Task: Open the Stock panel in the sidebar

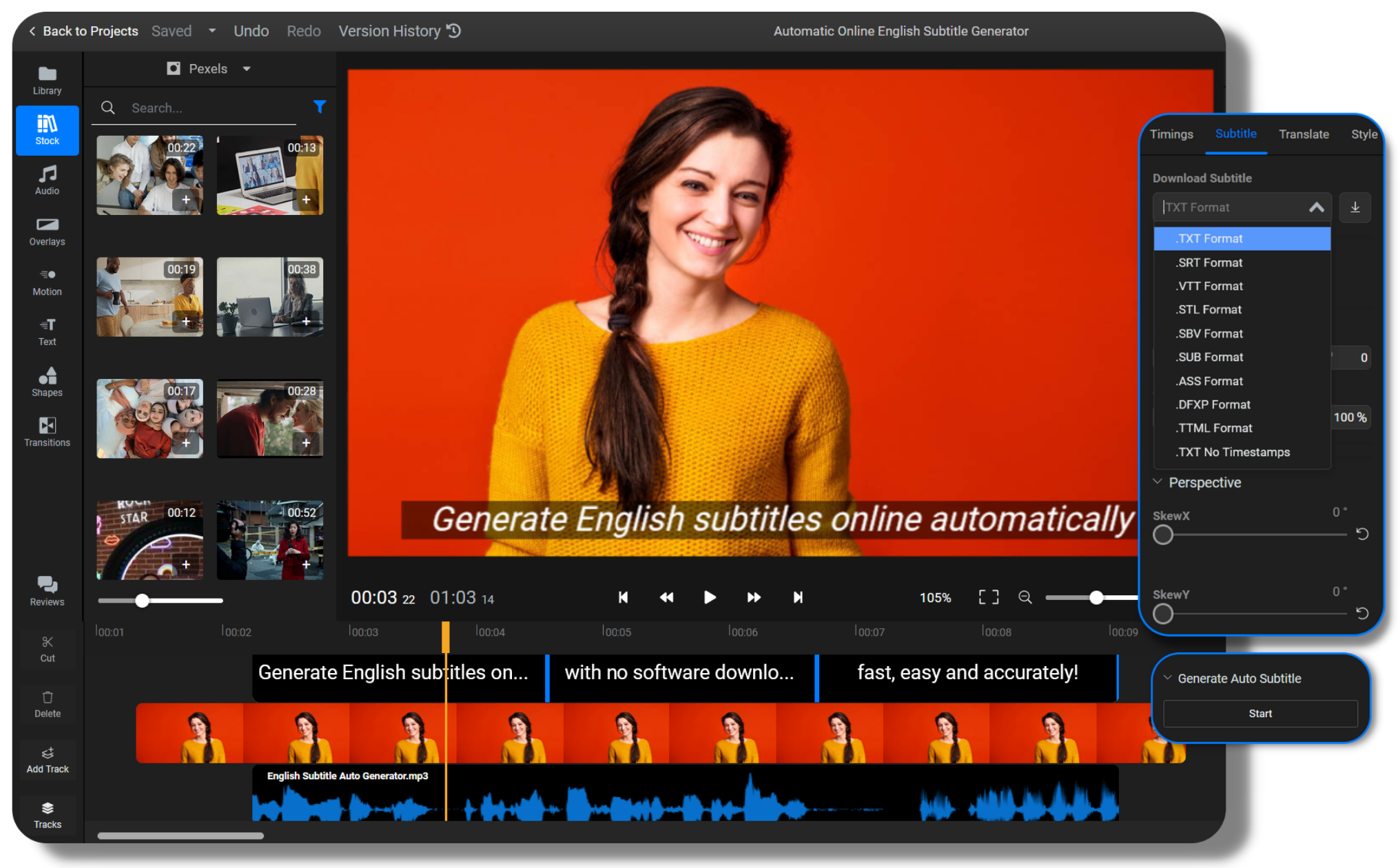Action: 47,130
